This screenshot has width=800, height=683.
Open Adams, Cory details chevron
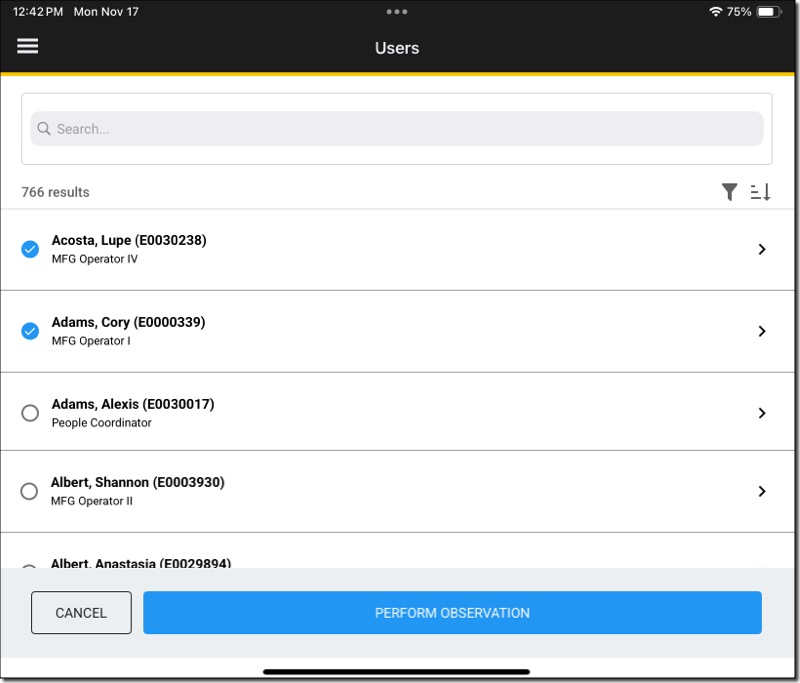761,331
